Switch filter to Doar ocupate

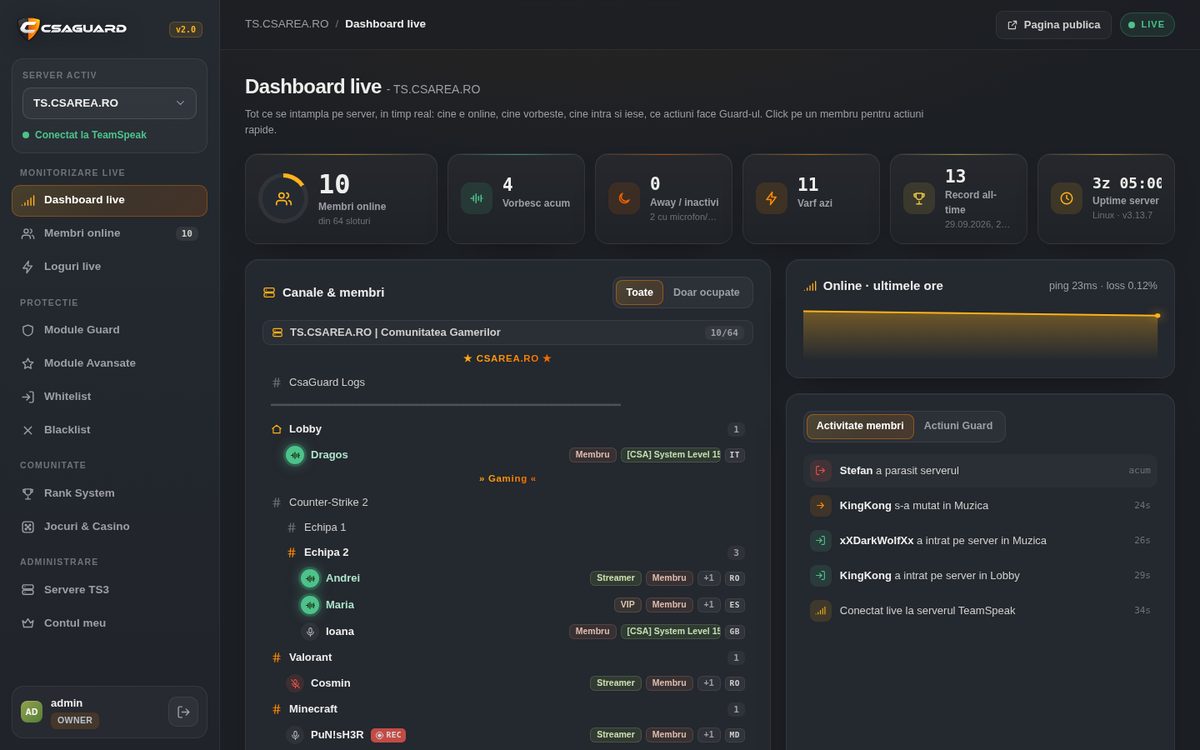click(x=706, y=293)
